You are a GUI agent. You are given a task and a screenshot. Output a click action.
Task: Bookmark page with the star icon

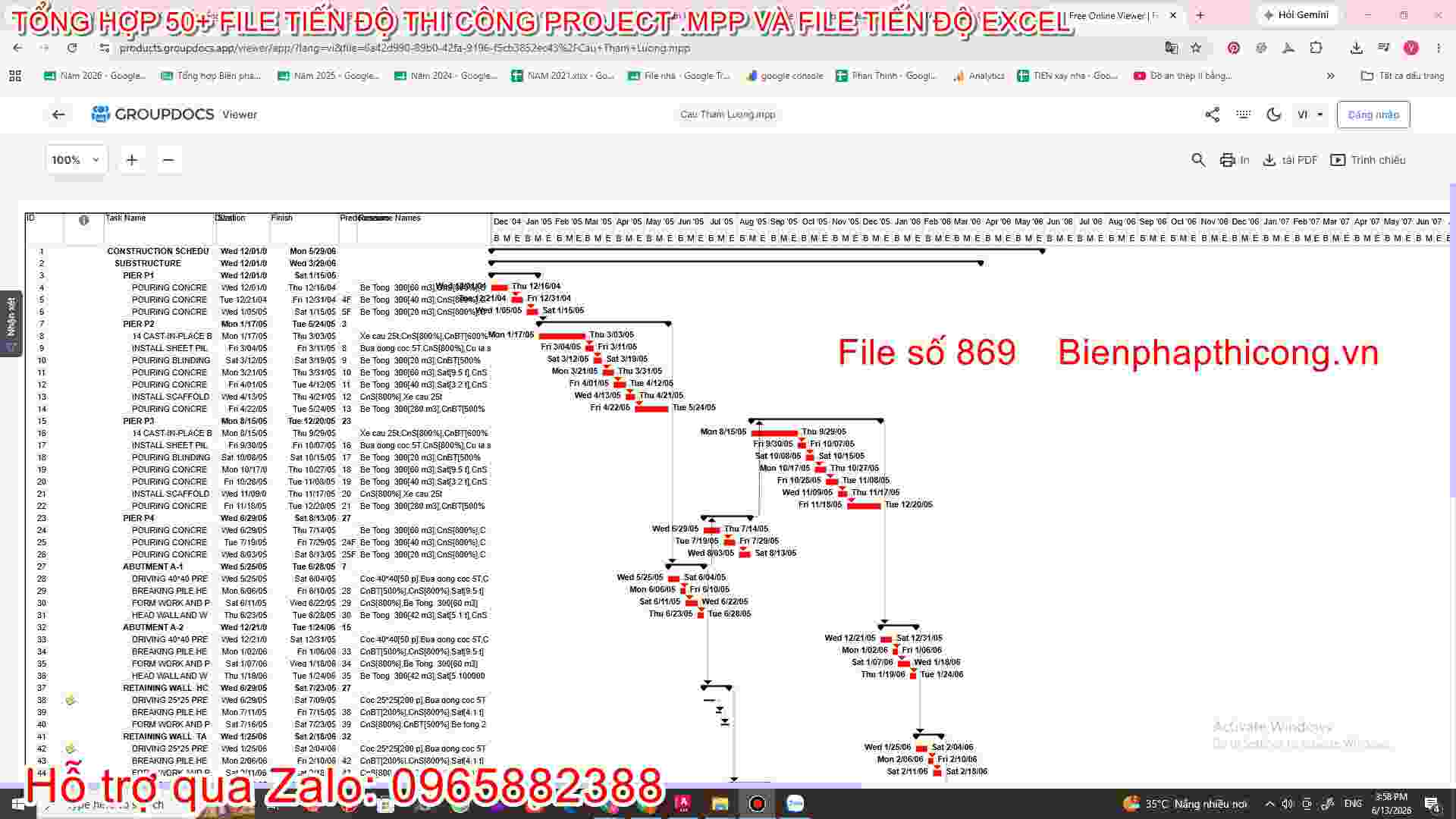1196,48
